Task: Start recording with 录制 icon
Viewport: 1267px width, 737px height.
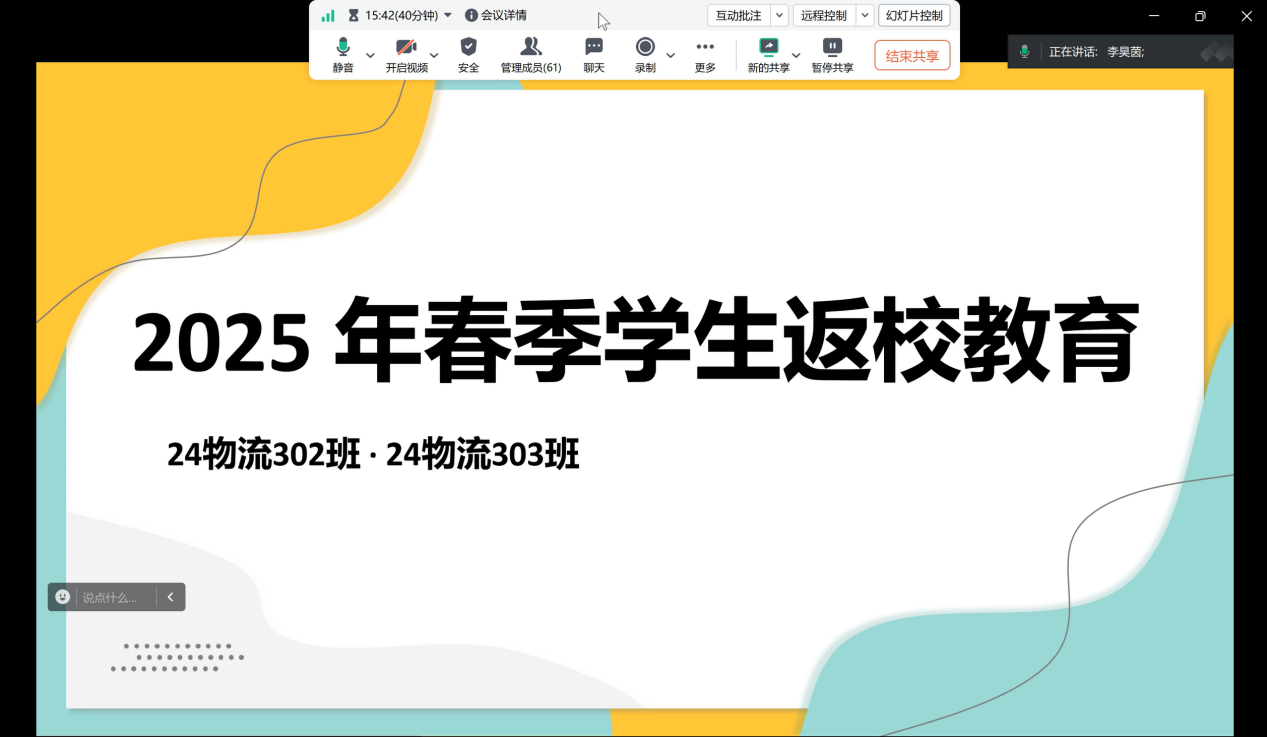Action: coord(645,48)
